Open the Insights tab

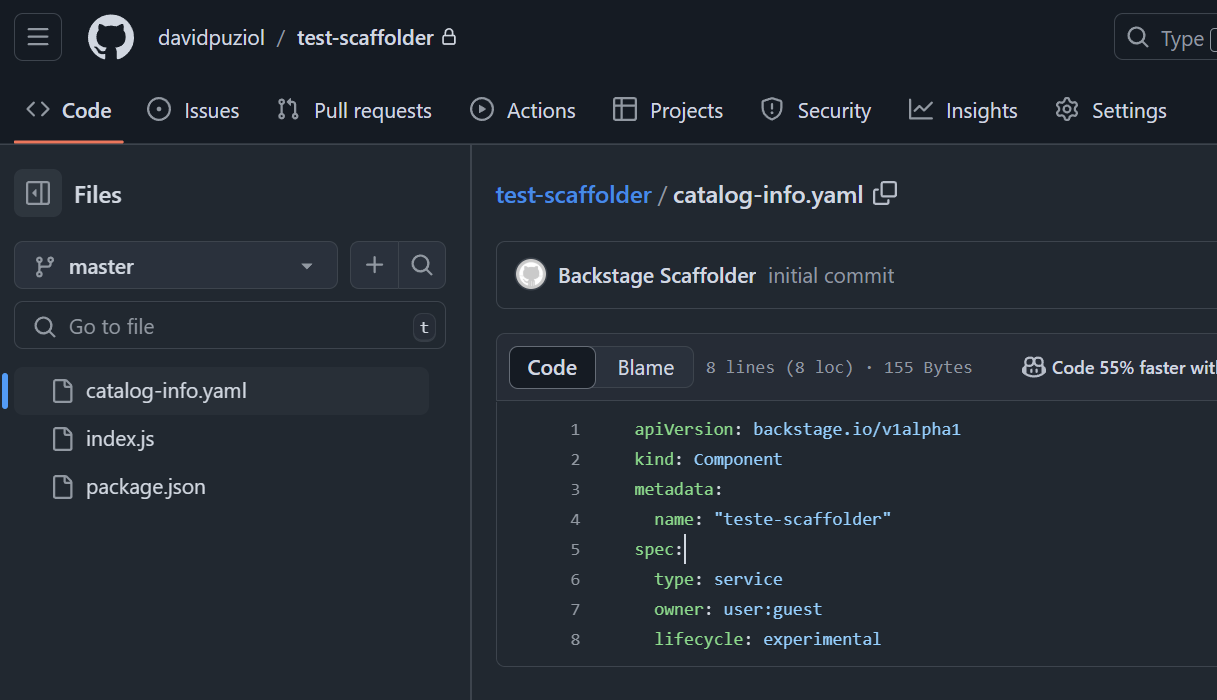(x=963, y=111)
